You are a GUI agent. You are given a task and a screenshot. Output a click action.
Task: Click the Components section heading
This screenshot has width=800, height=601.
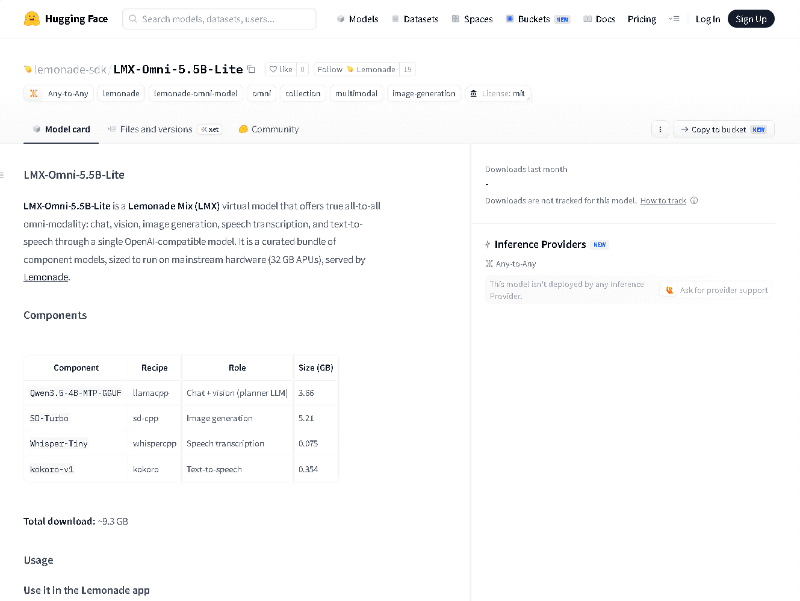coord(55,315)
